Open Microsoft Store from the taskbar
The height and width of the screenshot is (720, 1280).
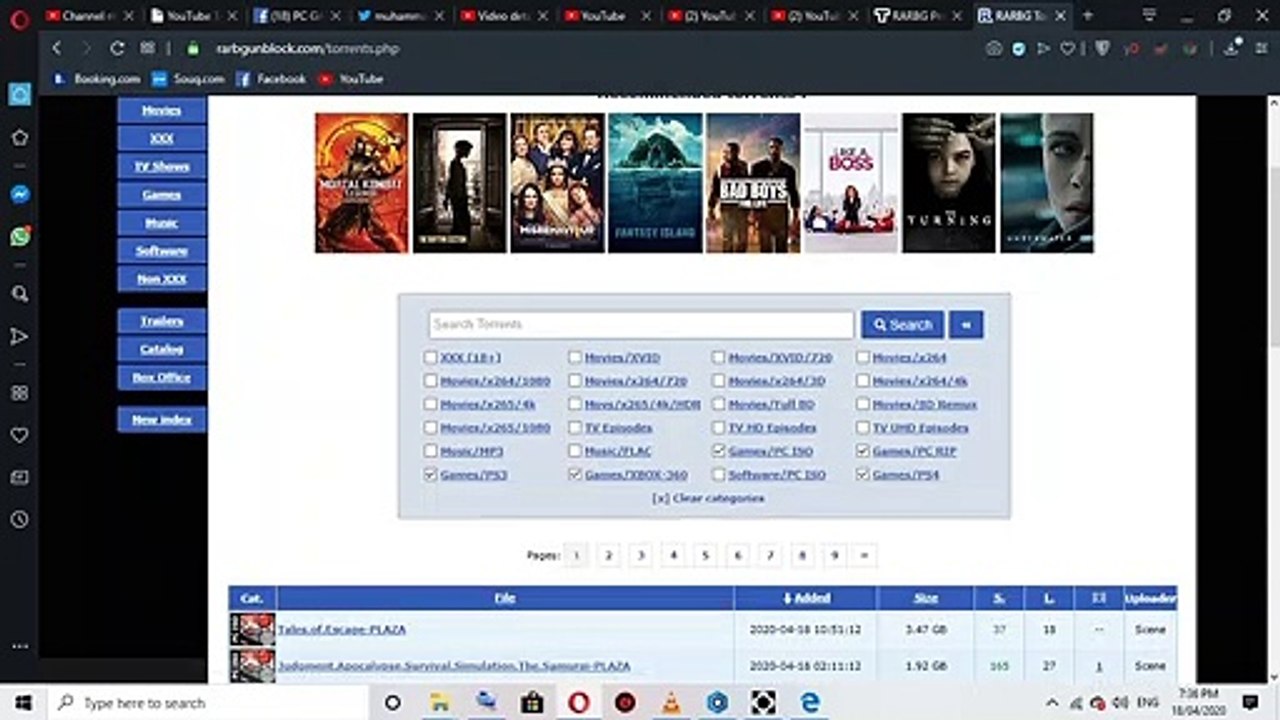point(532,703)
